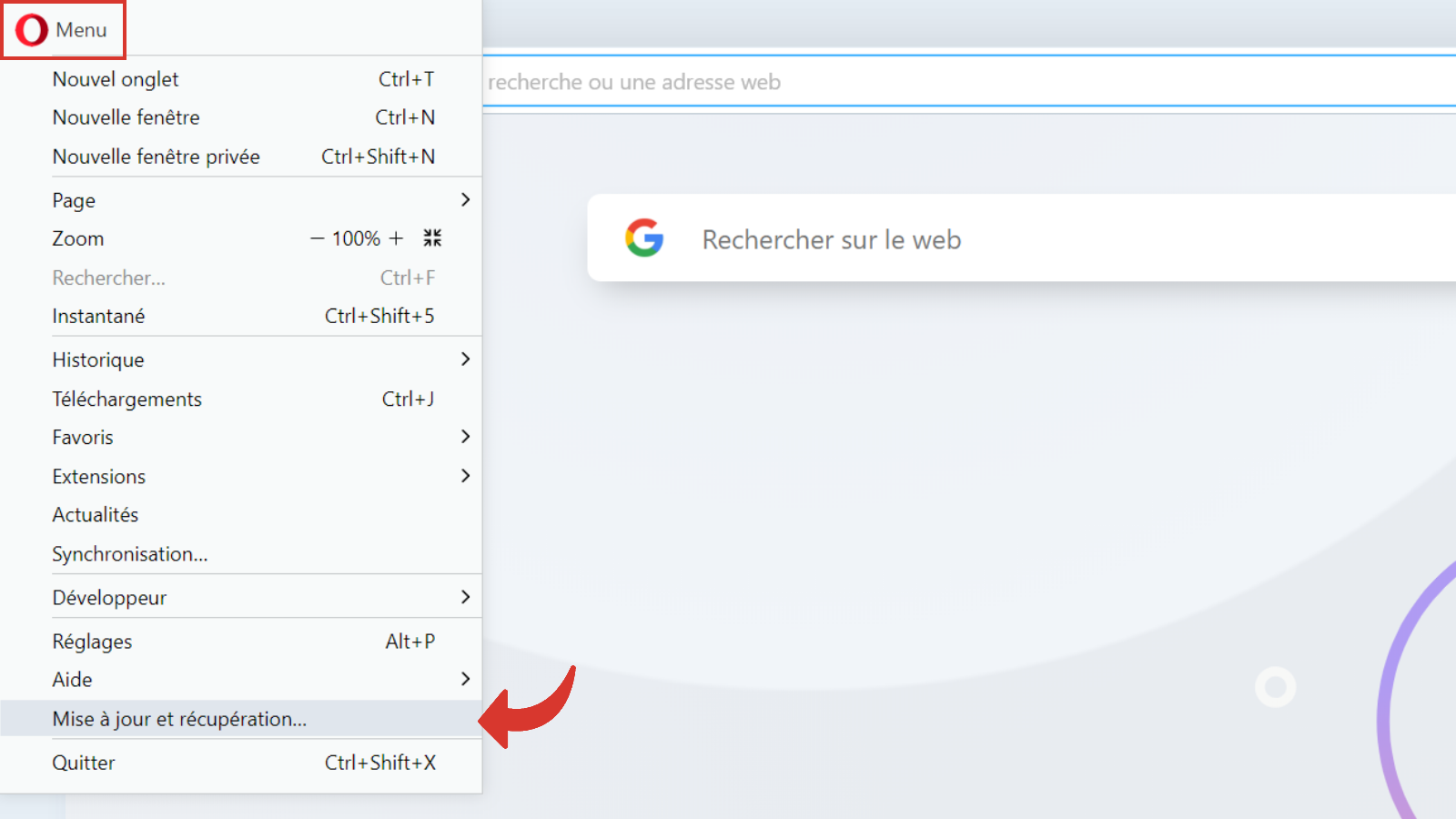Open Mise à jour et récupération

pos(179,719)
